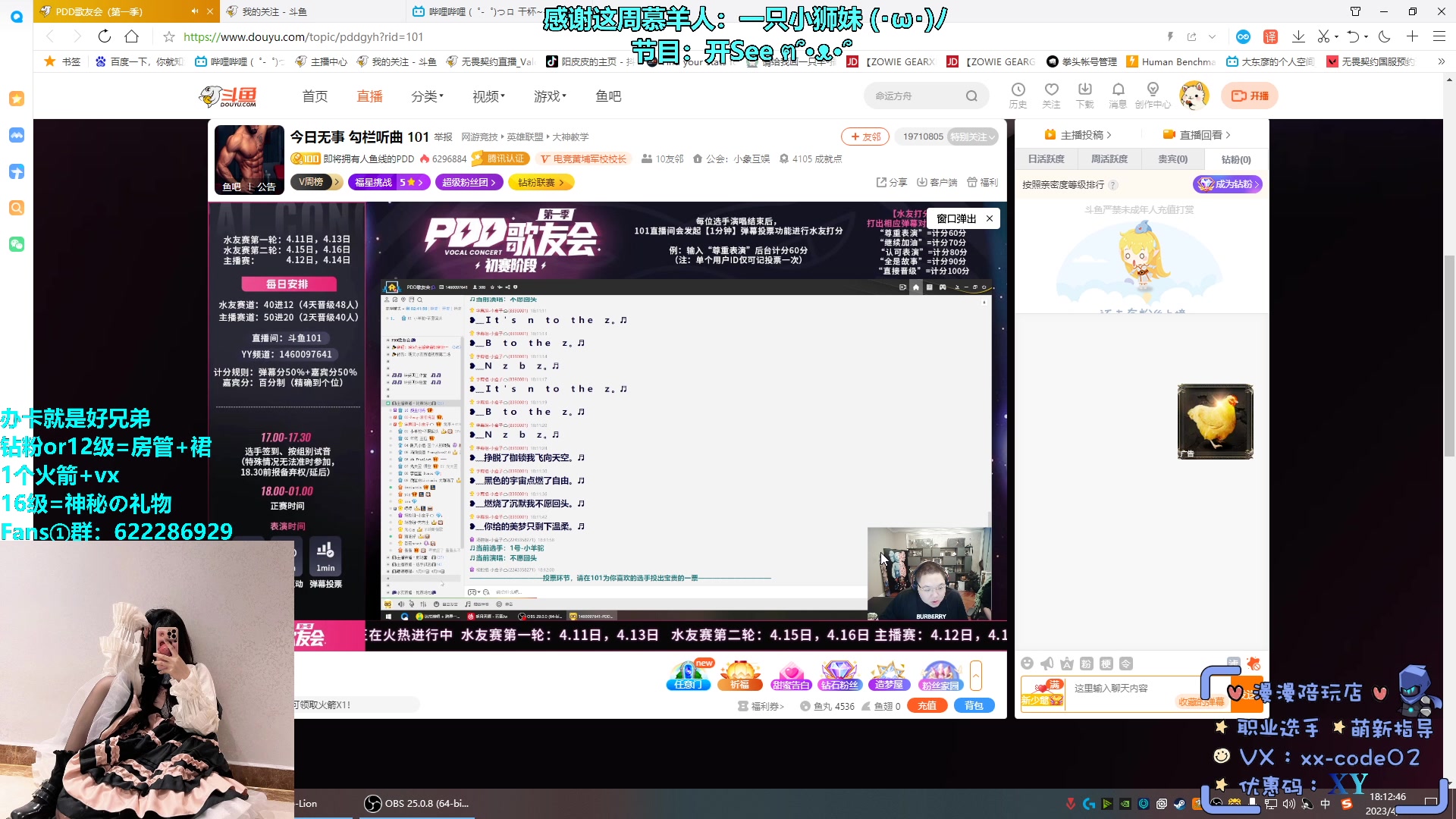The height and width of the screenshot is (819, 1456).
Task: Click the megaphone broadcast icon in chat
Action: [1047, 664]
